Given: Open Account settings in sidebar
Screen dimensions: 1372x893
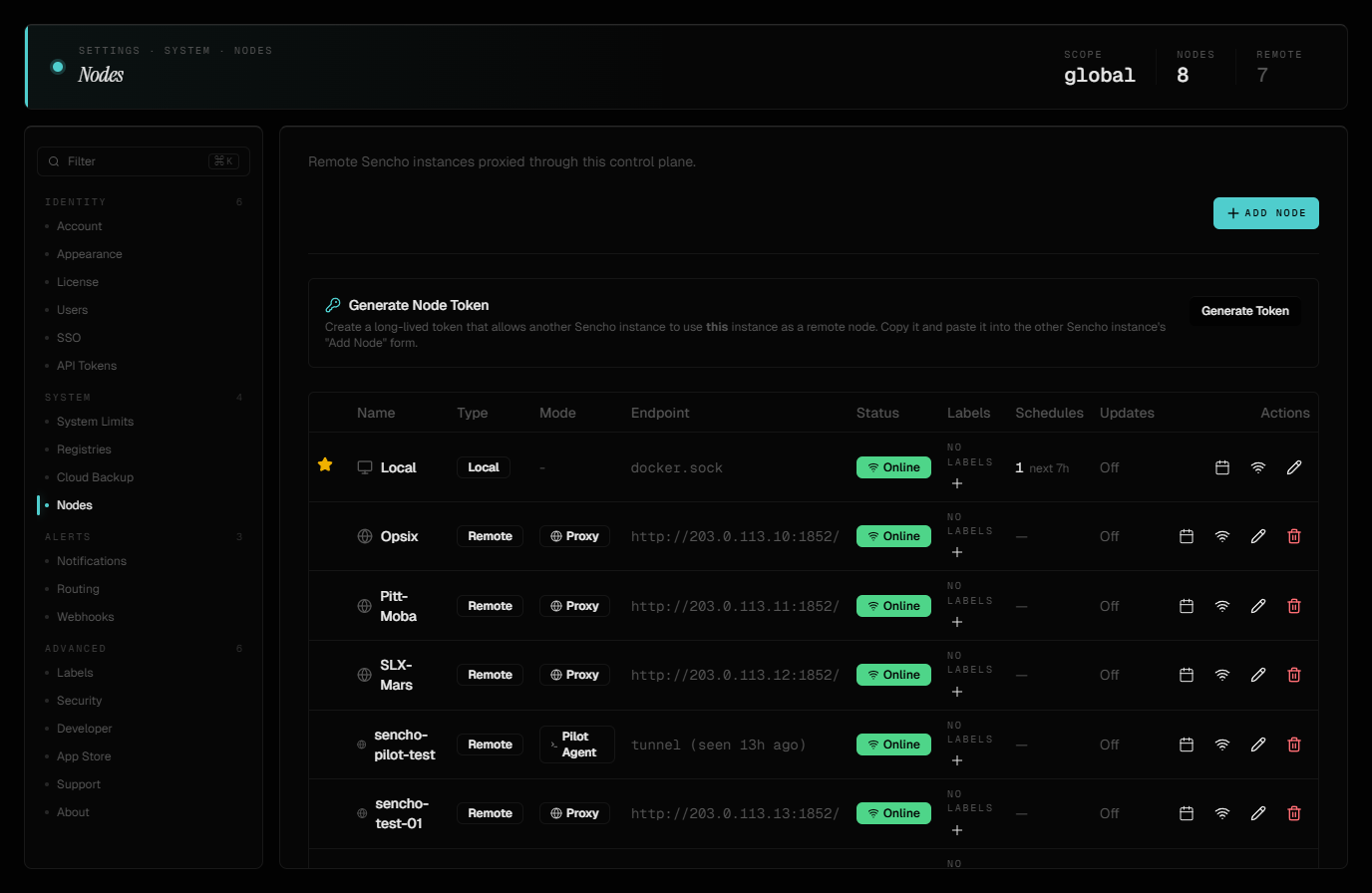Looking at the screenshot, I should [80, 226].
